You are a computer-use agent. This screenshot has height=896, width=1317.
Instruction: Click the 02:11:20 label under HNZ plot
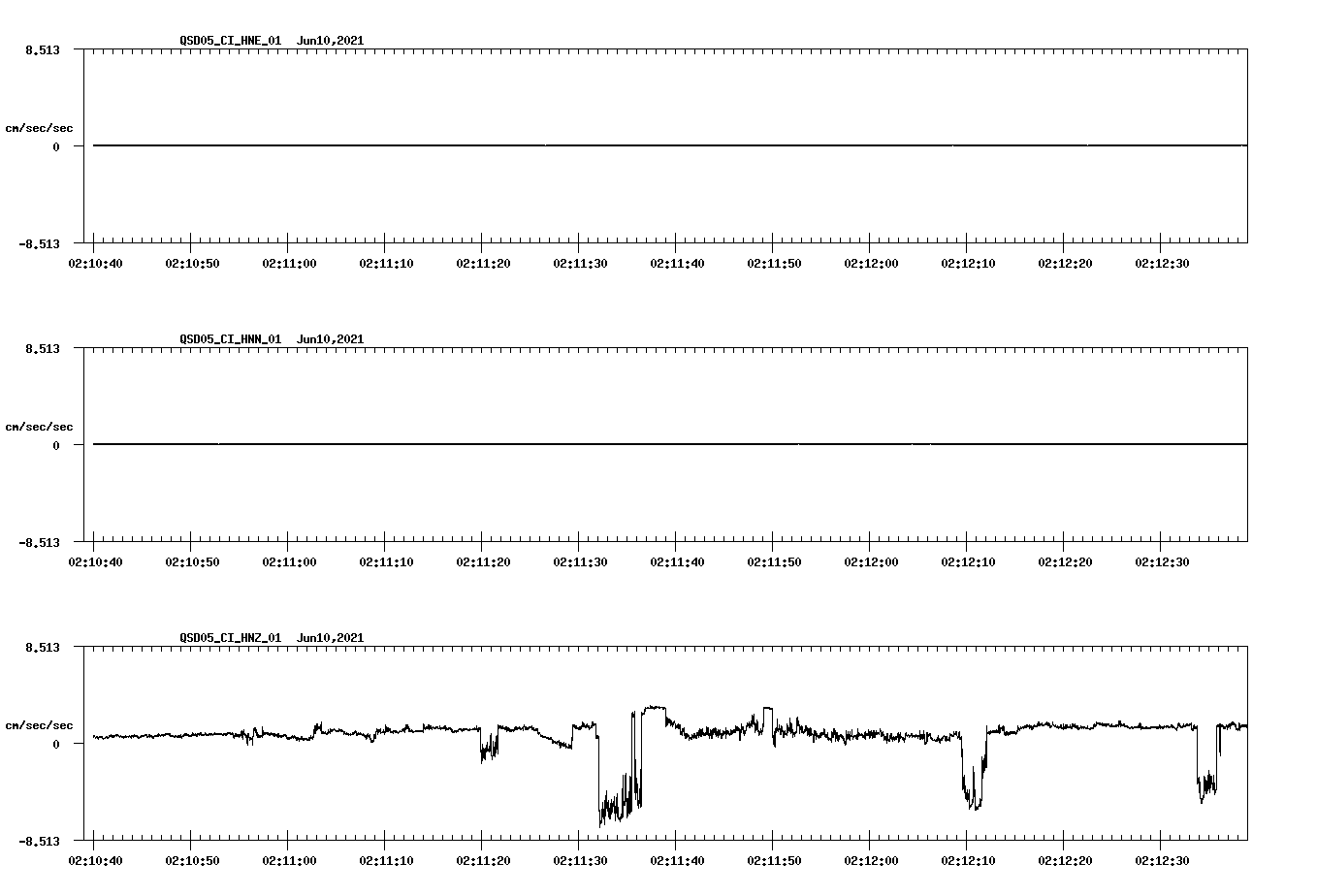click(x=483, y=861)
